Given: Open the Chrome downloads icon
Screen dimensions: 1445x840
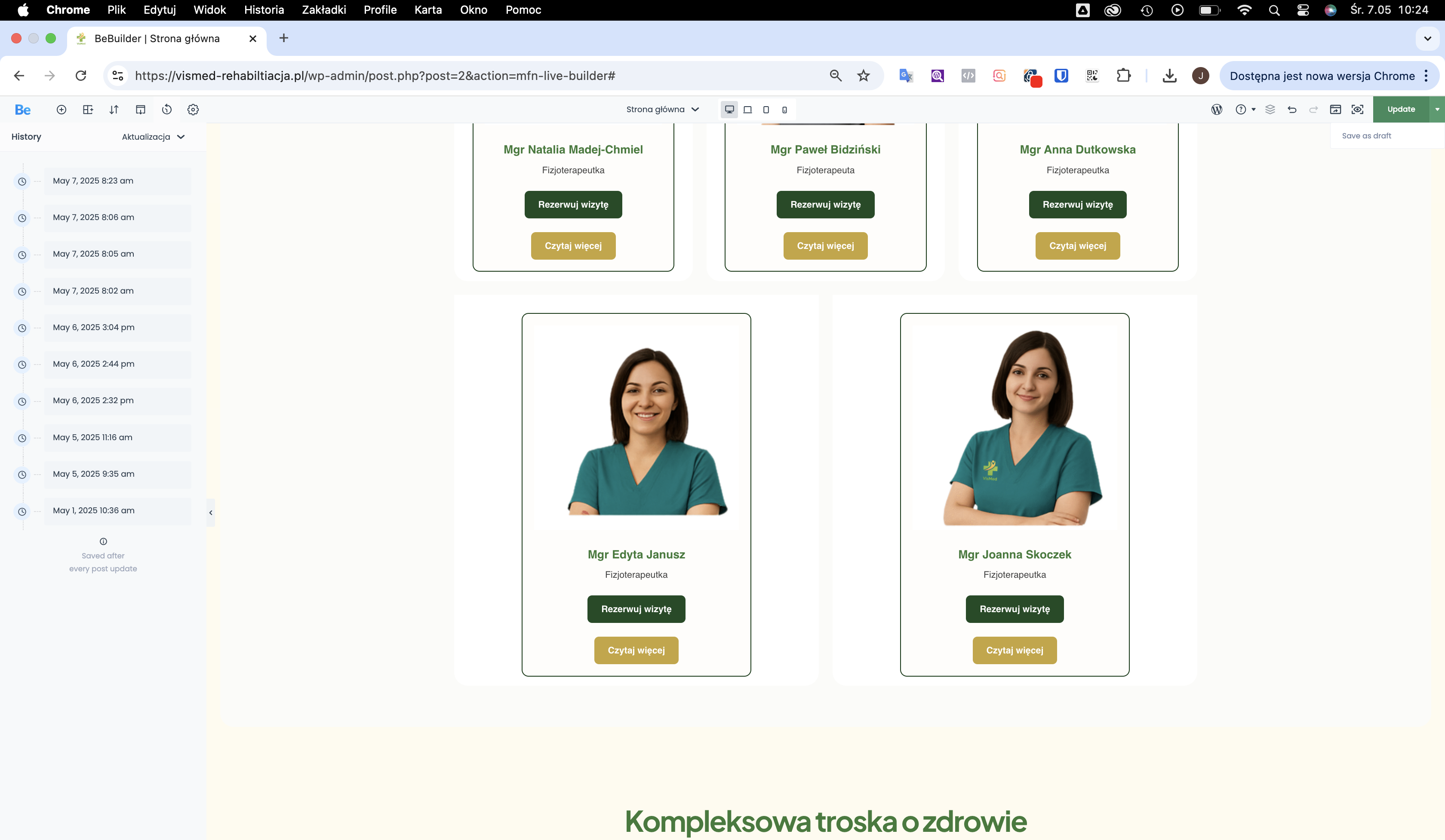Looking at the screenshot, I should click(1170, 76).
